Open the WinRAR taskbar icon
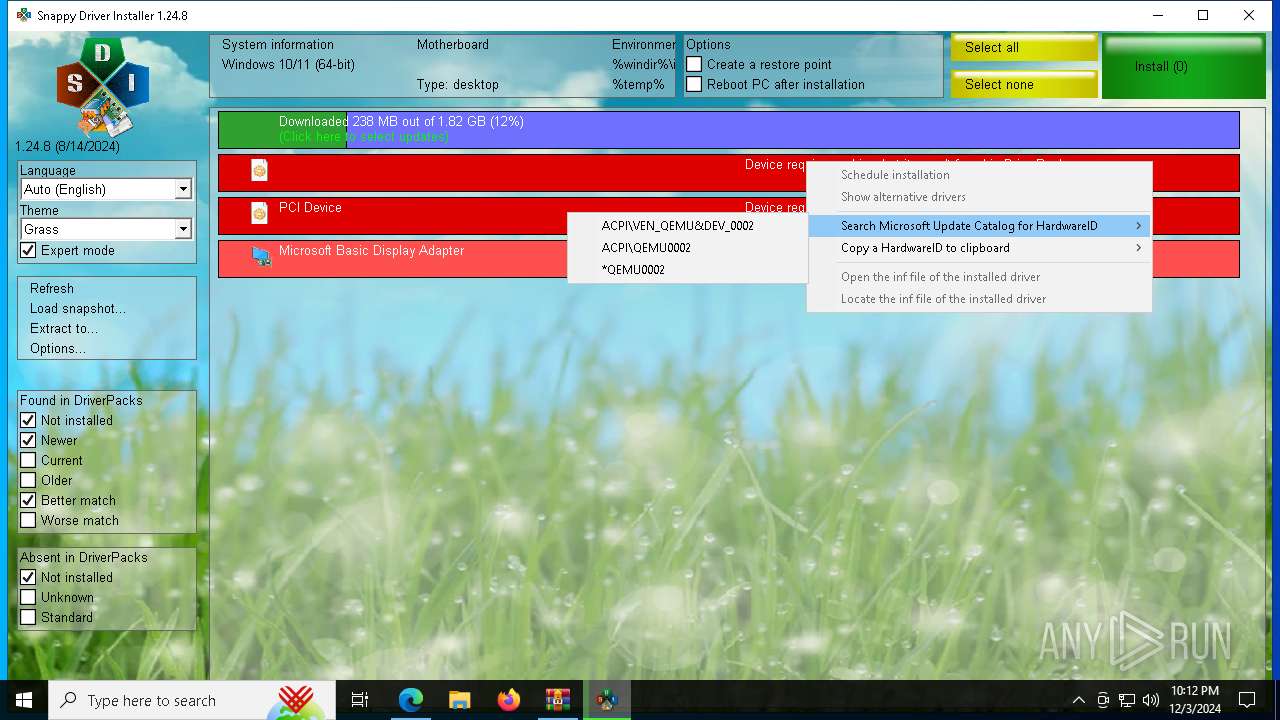 click(557, 700)
